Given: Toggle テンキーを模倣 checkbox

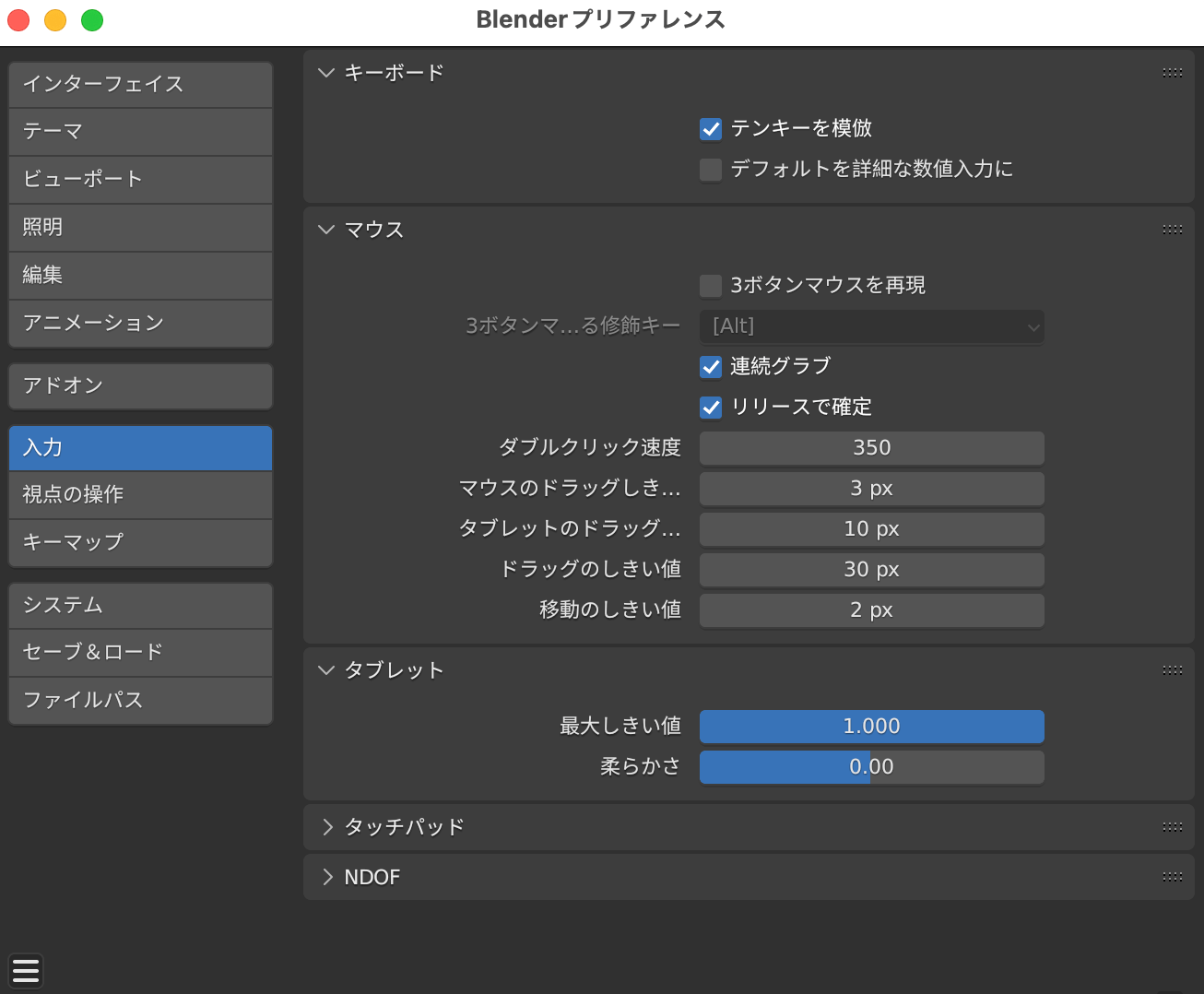Looking at the screenshot, I should pos(711,129).
